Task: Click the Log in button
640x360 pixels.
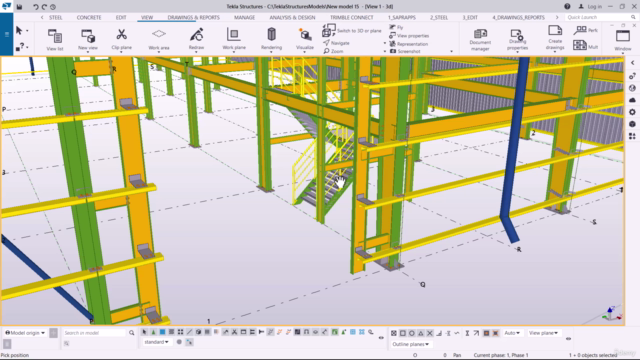Action: [x=590, y=7]
